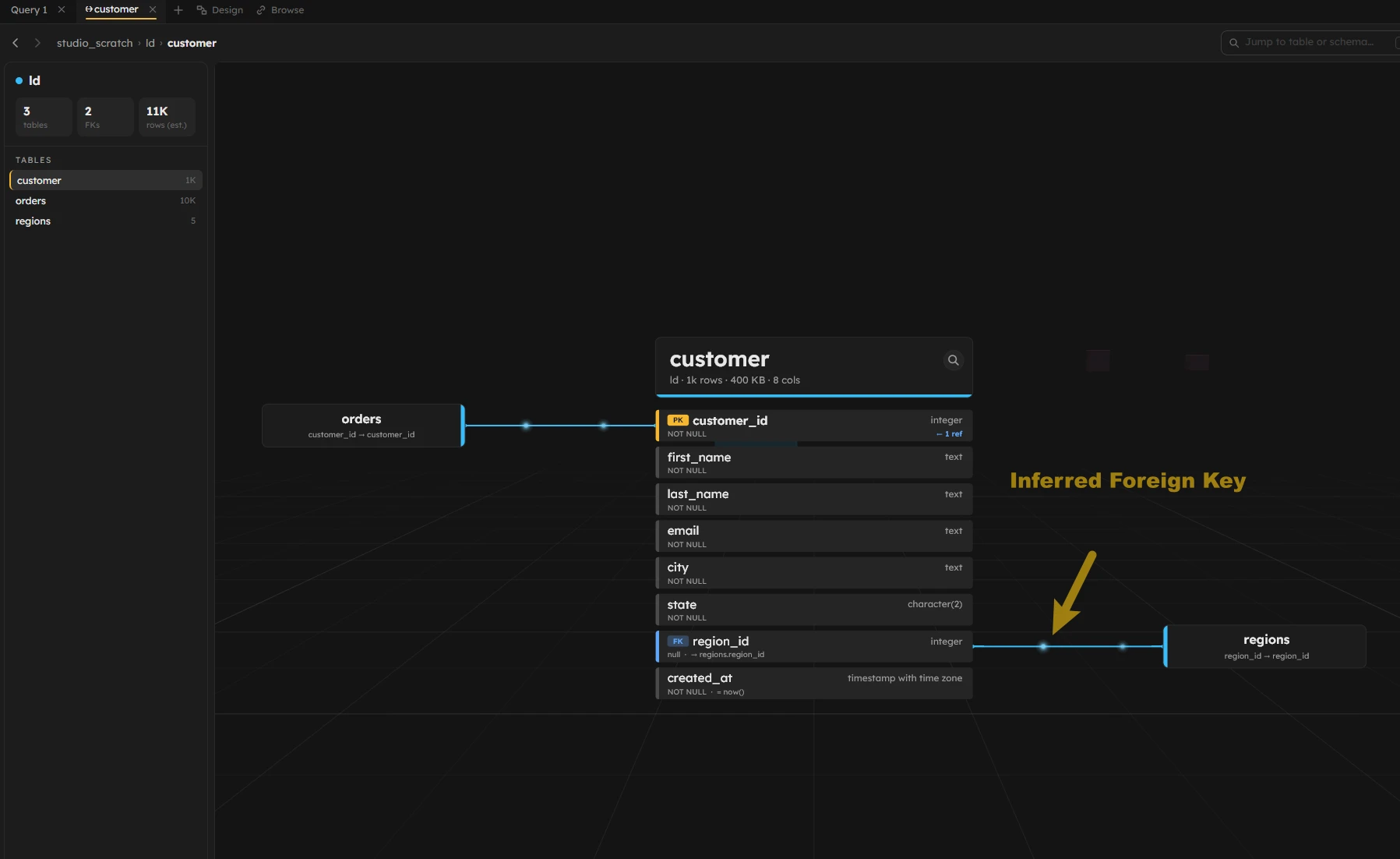Go back with the left chevron
Viewport: 1400px width, 859px height.
tap(16, 43)
